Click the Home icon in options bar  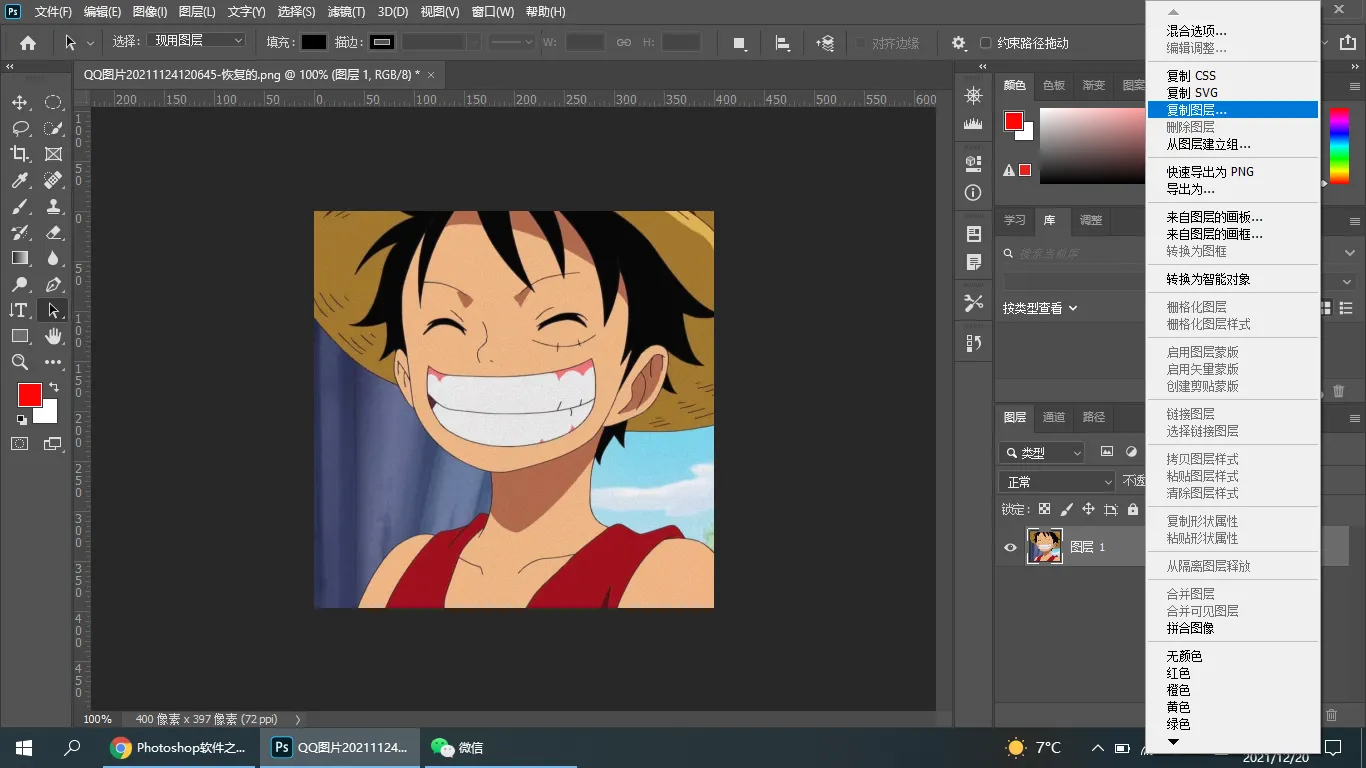[x=28, y=43]
